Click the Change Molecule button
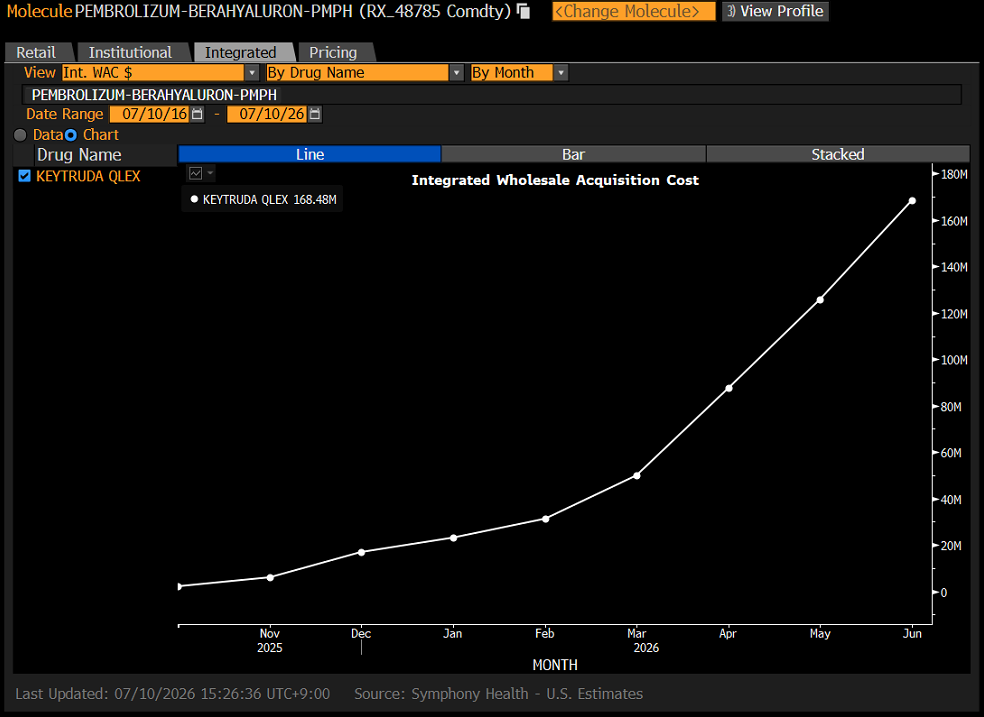This screenshot has height=717, width=984. (x=633, y=11)
